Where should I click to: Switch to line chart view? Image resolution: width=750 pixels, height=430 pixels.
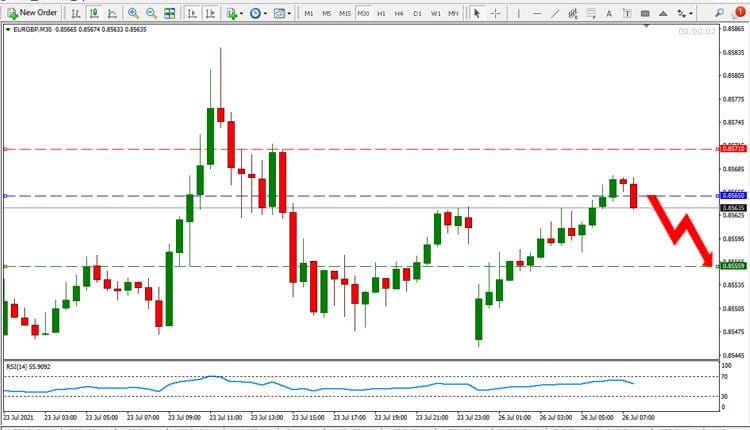point(112,13)
